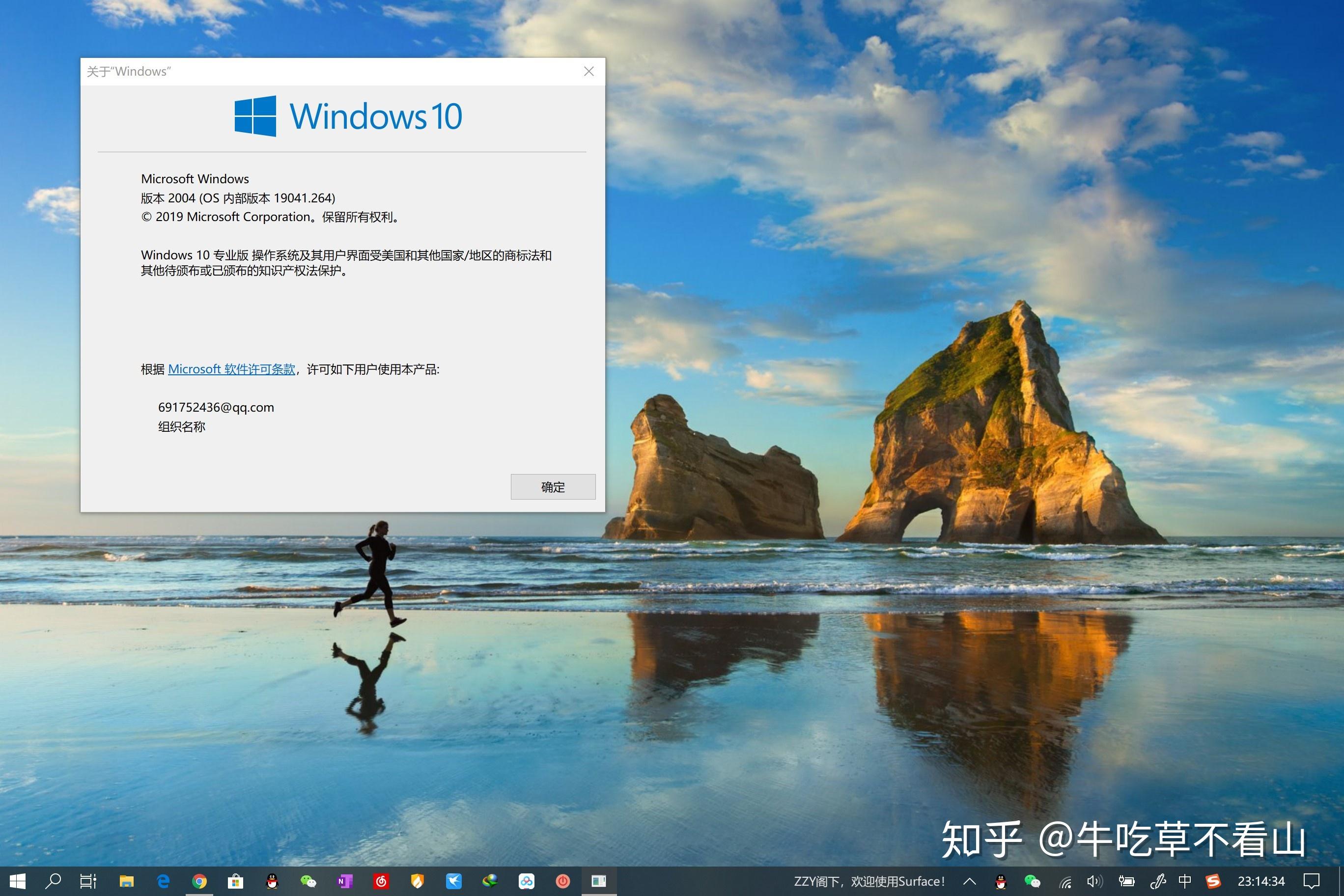Open the Microsoft 软件许可条款 link

231,369
